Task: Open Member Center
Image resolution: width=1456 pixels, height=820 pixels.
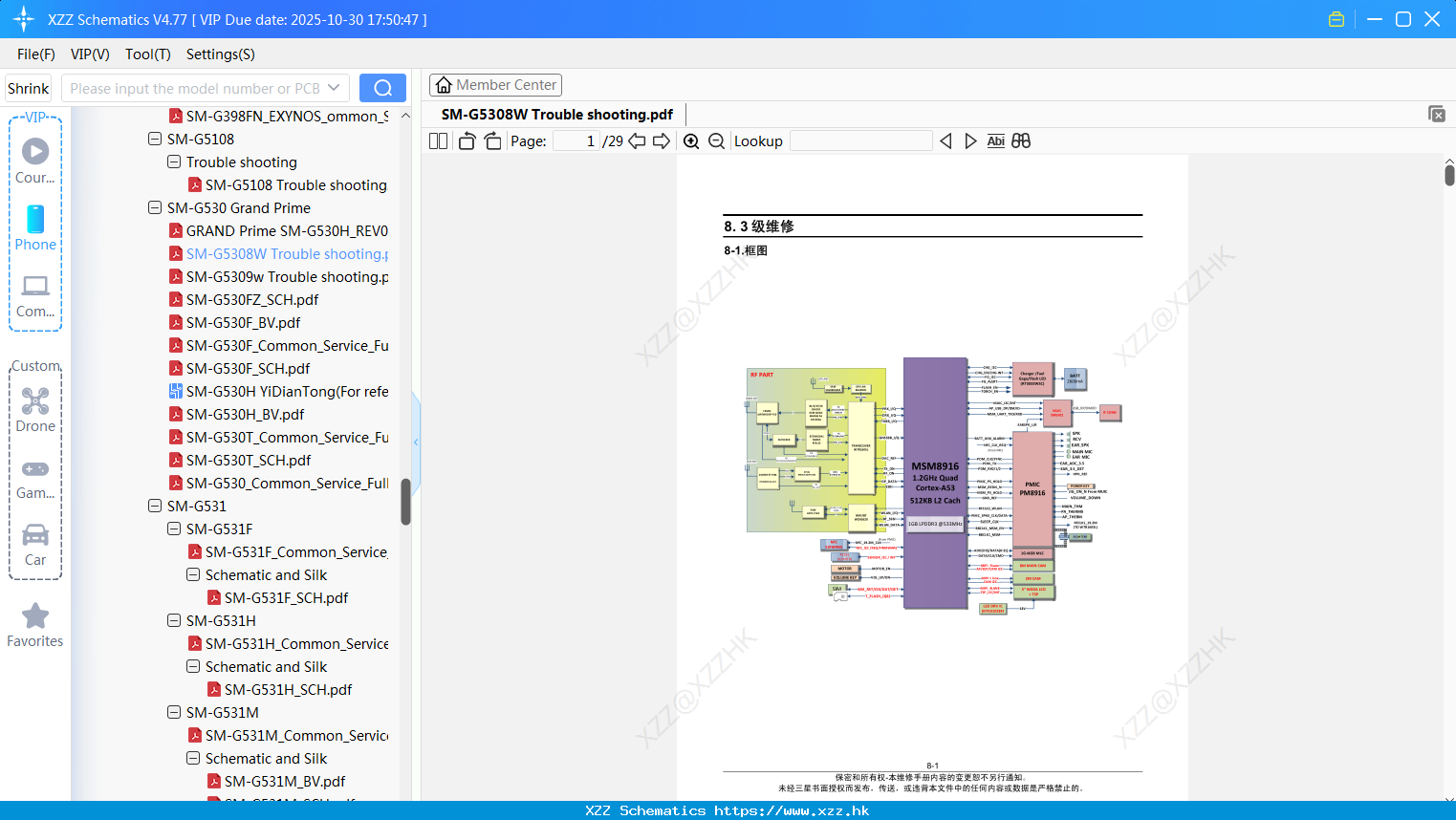Action: (495, 85)
